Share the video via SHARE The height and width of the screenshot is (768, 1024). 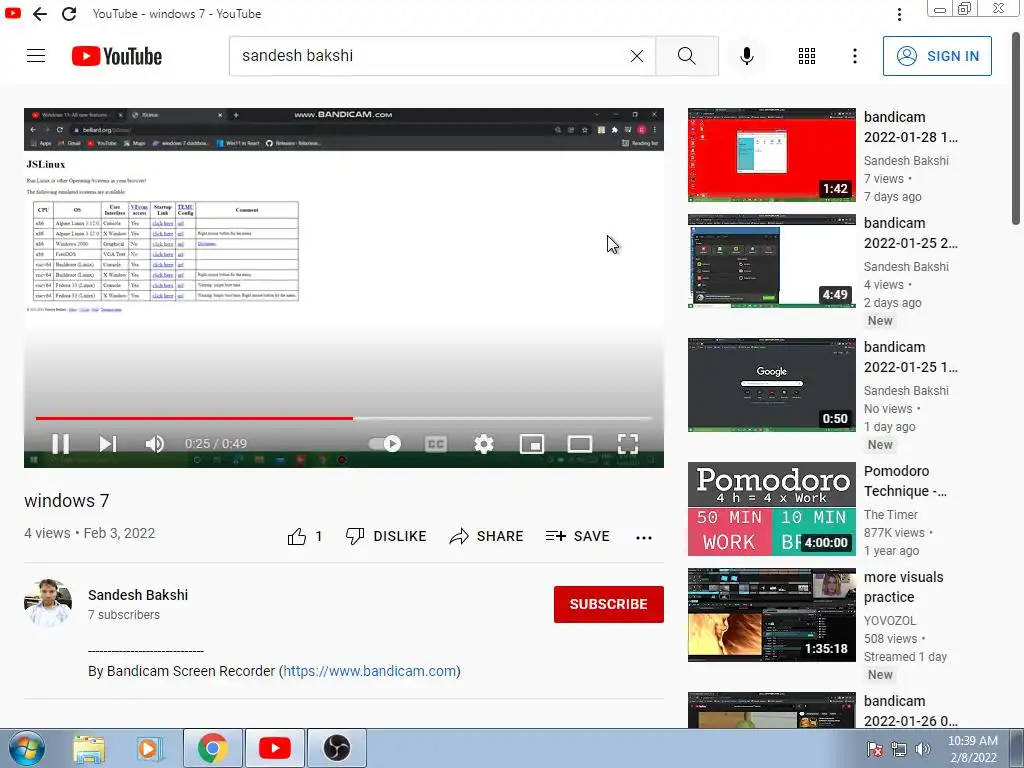point(487,536)
